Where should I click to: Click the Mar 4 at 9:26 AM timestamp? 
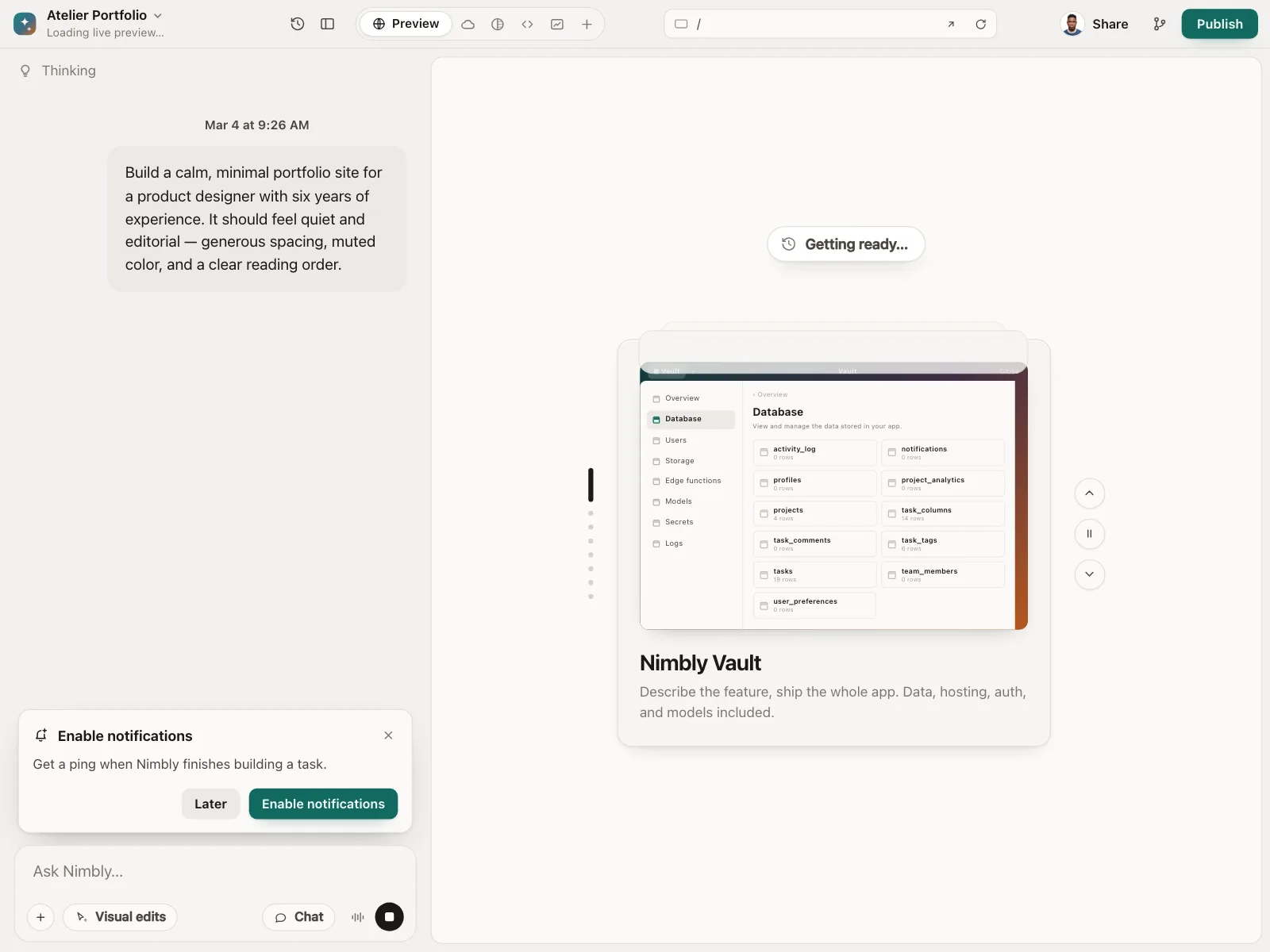[x=257, y=125]
